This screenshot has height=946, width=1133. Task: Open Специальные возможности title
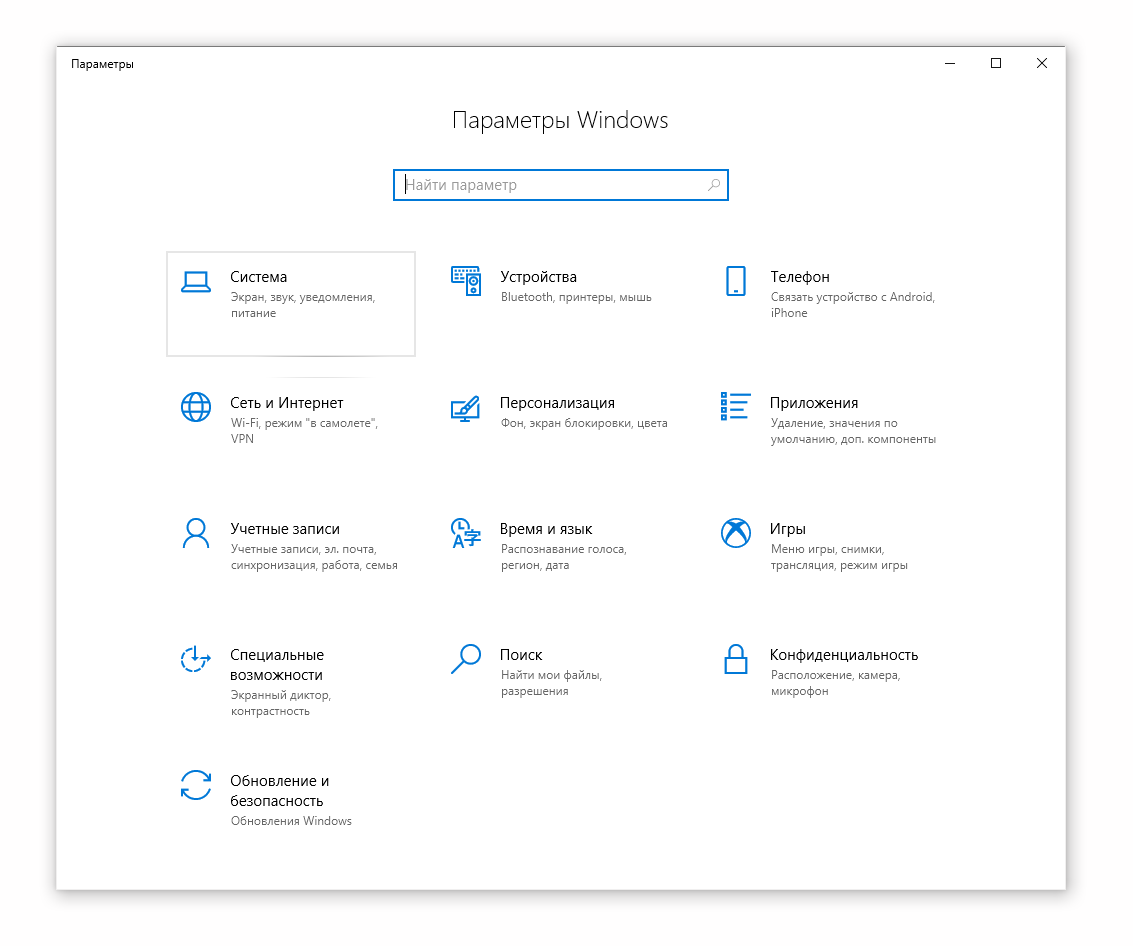coord(277,665)
